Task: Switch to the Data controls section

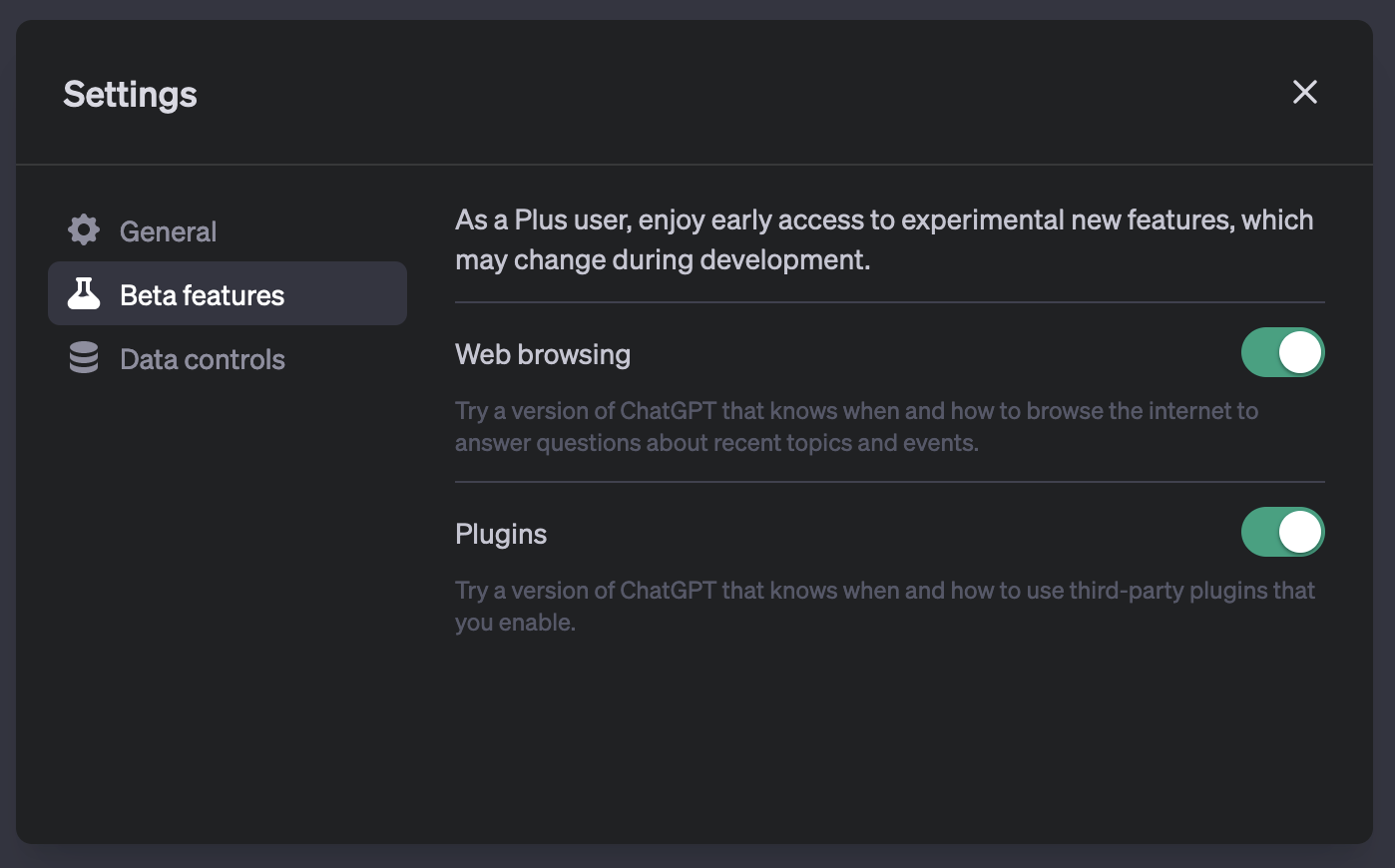Action: click(202, 358)
